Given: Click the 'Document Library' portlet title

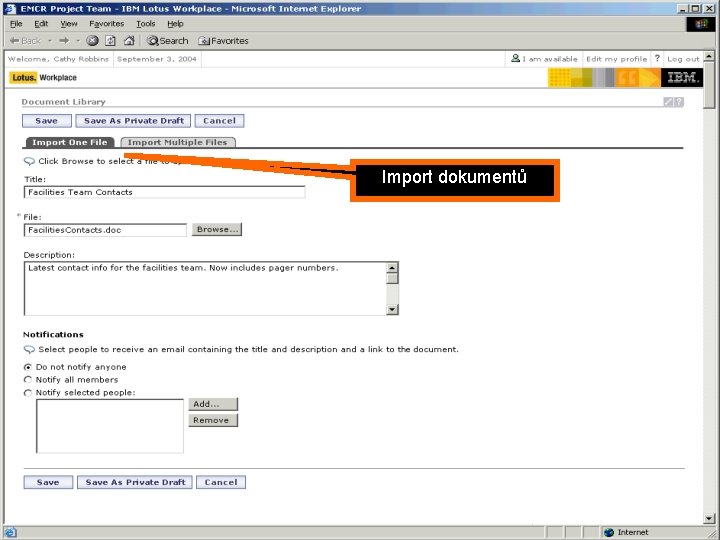Looking at the screenshot, I should [x=63, y=102].
